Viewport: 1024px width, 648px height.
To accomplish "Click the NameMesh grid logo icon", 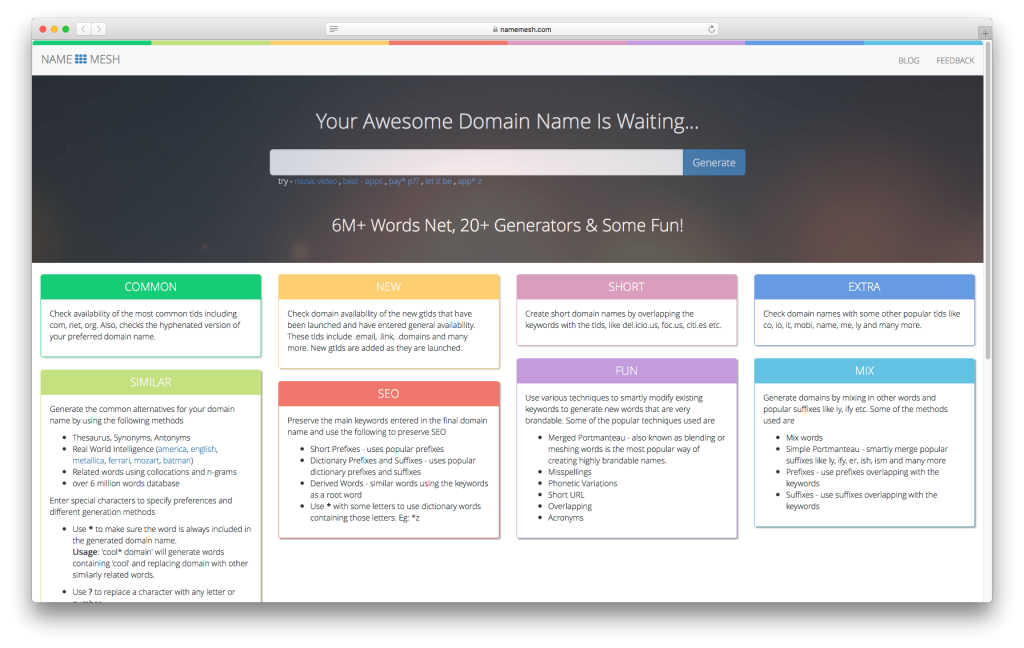I will tap(80, 59).
